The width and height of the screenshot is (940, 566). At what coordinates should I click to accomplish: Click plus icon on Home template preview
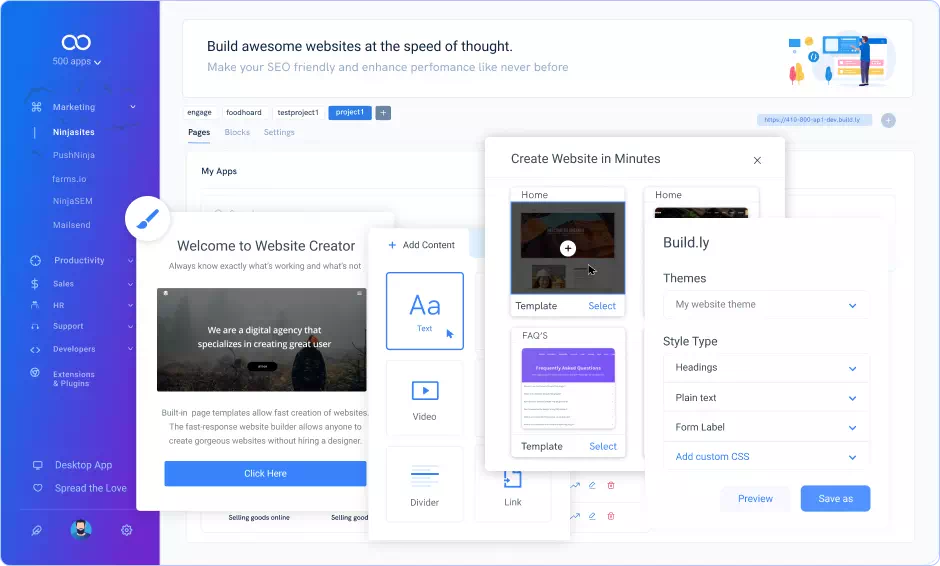point(568,248)
